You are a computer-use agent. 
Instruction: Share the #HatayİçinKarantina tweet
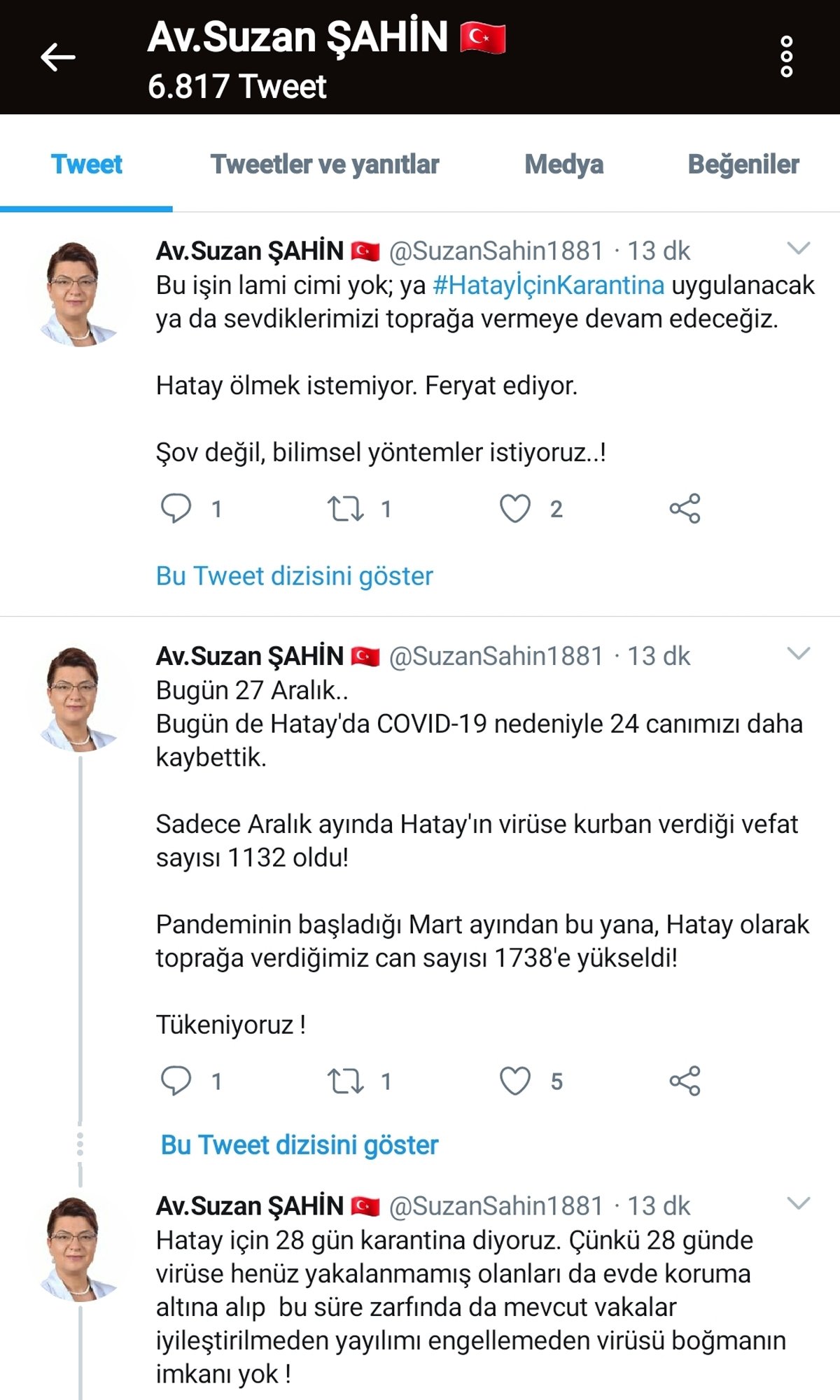(685, 509)
